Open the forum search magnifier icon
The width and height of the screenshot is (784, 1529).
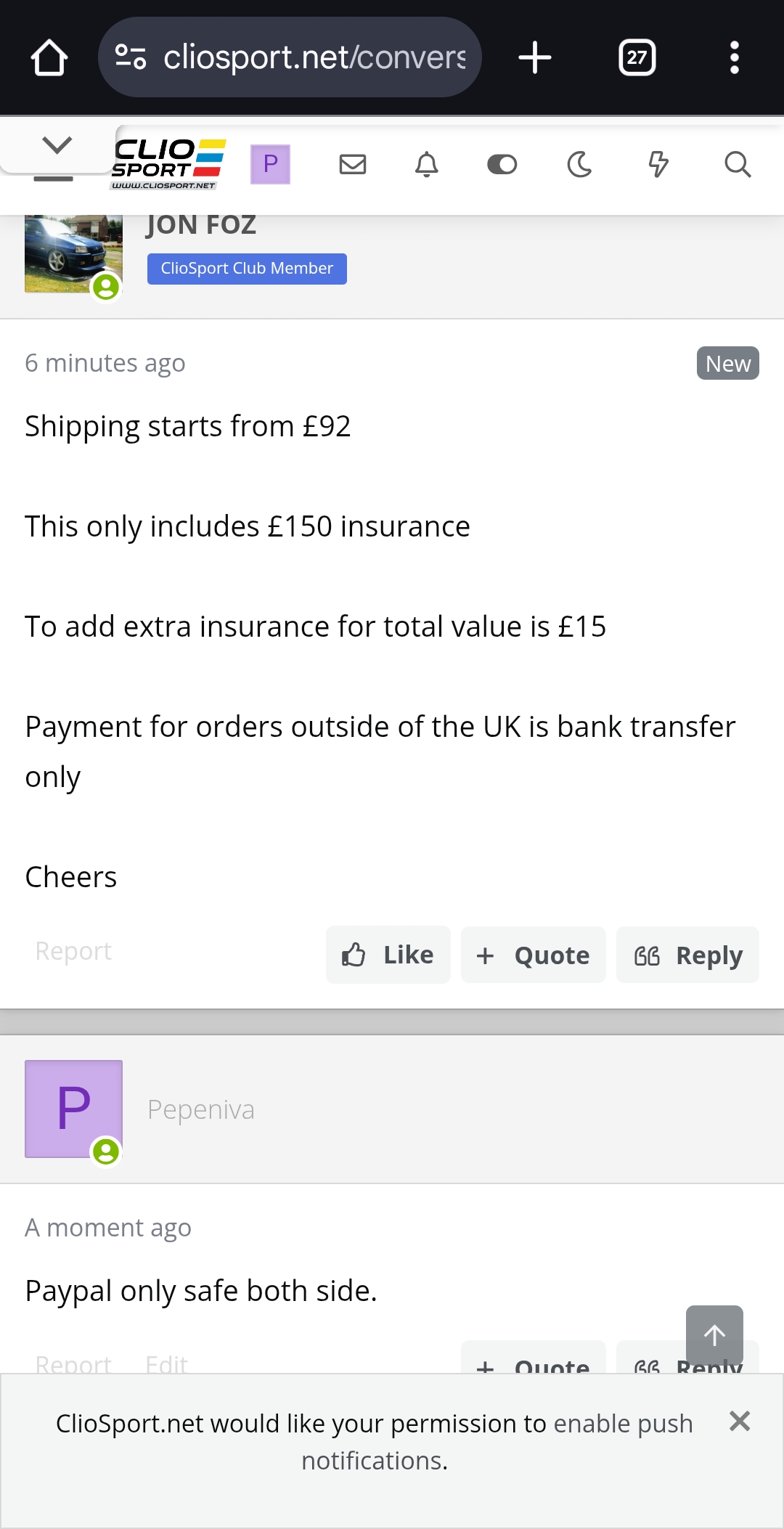tap(738, 164)
